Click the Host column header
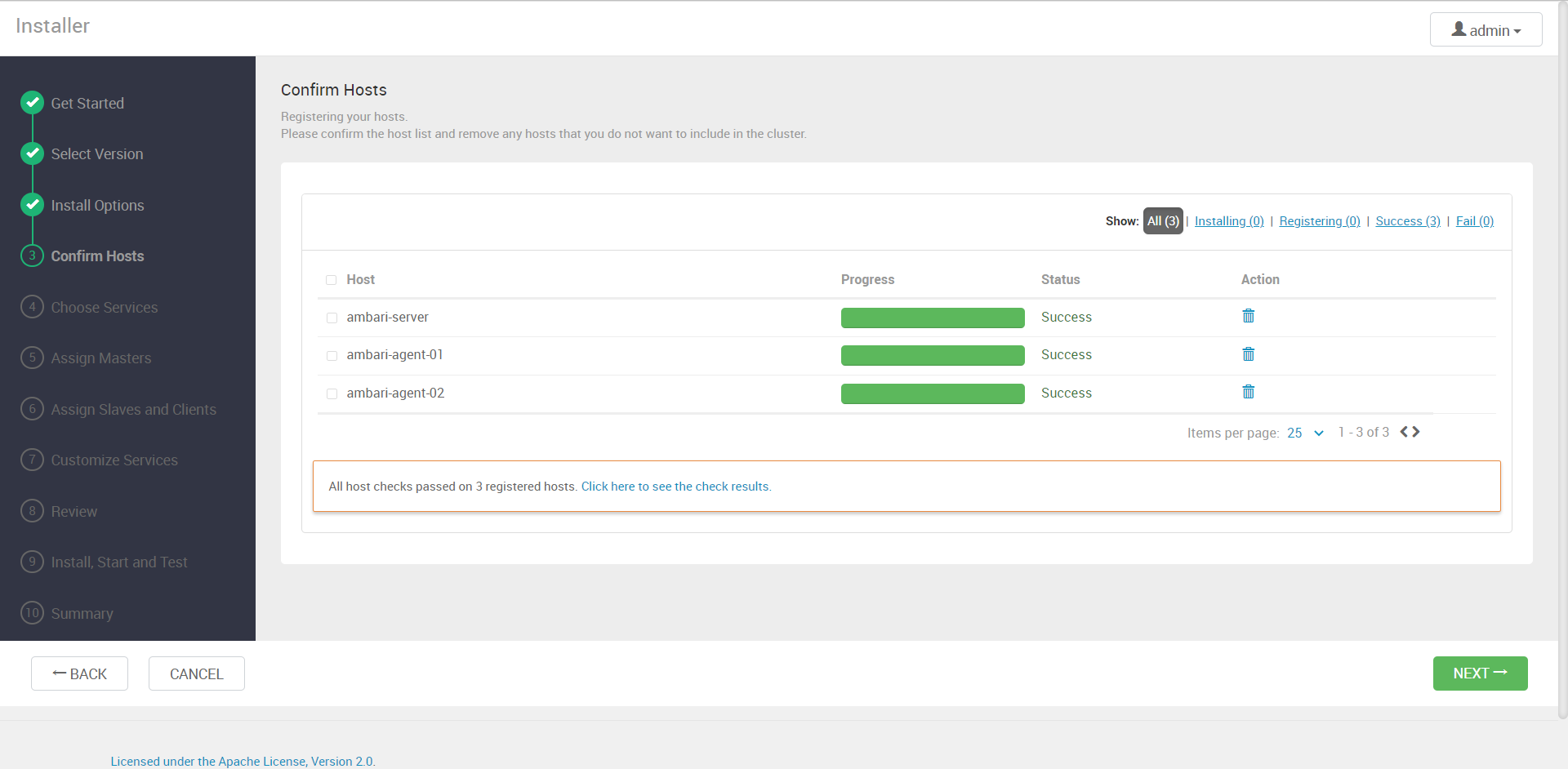Viewport: 1568px width, 769px height. coord(360,279)
